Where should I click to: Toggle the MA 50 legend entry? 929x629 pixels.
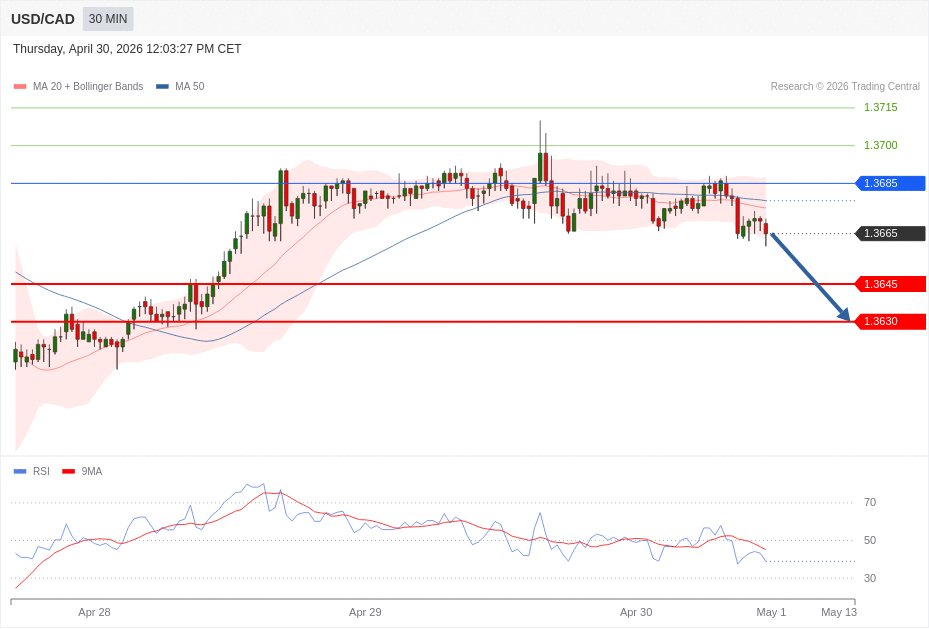(180, 87)
